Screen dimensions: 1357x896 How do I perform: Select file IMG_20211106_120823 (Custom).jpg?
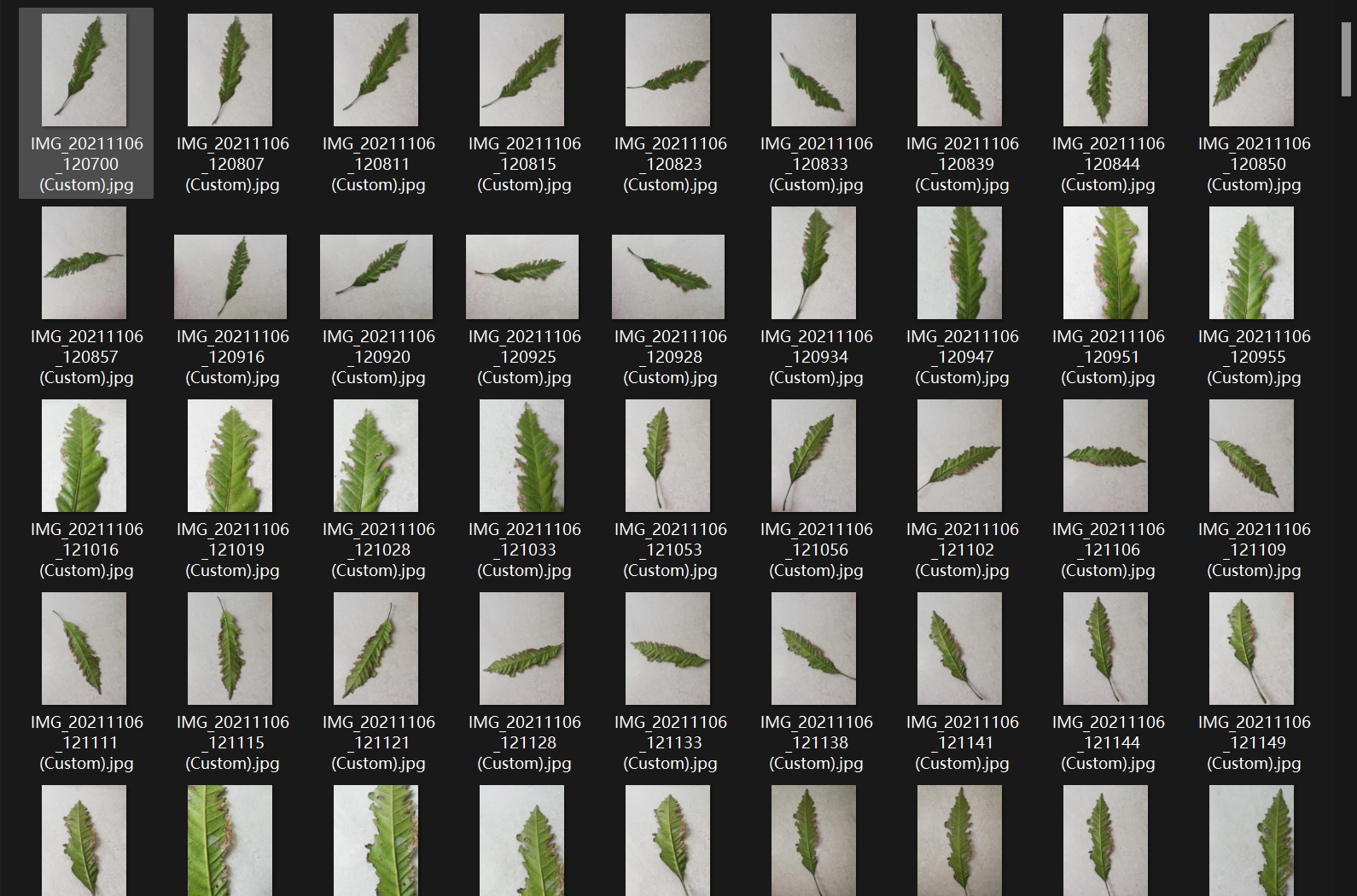tap(668, 70)
